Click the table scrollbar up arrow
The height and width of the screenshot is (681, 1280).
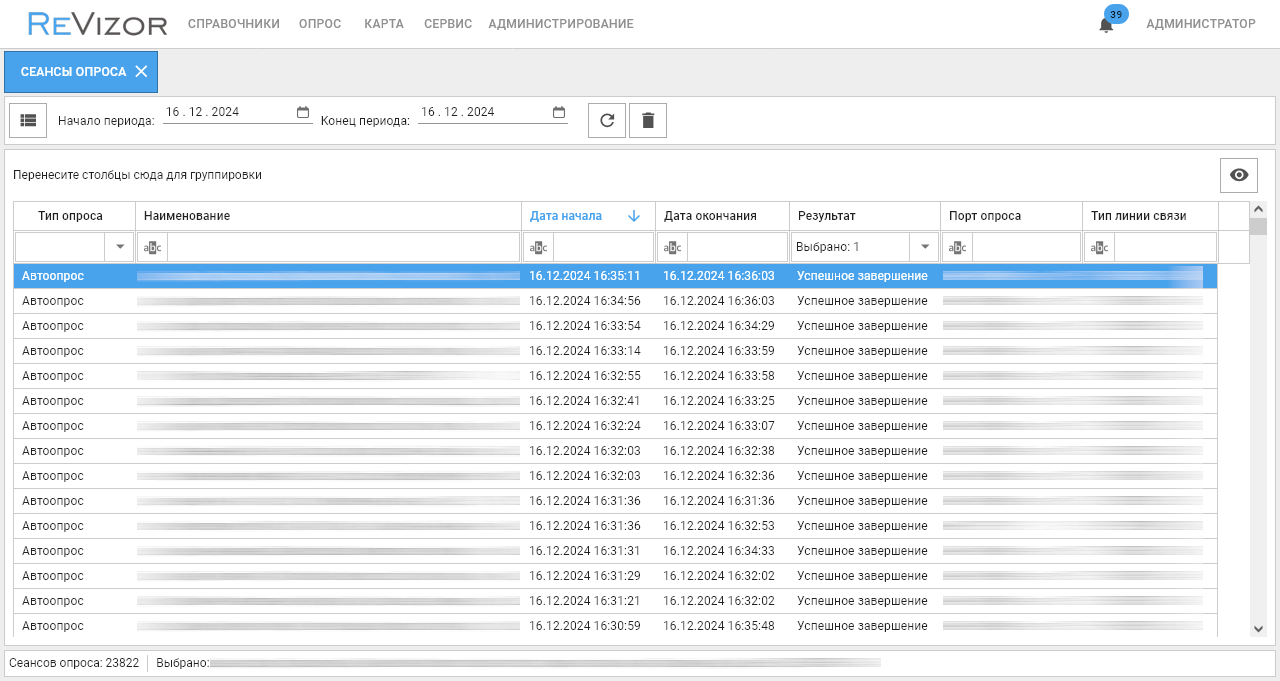(1259, 209)
